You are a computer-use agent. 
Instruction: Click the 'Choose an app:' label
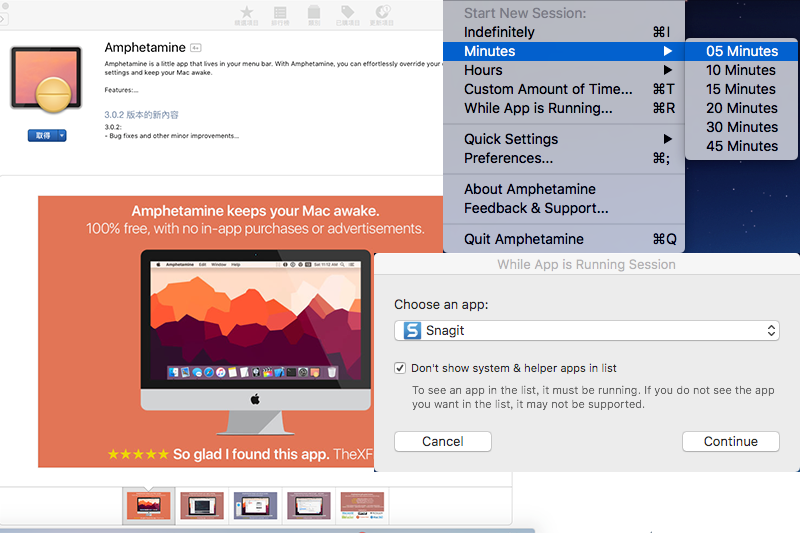tap(441, 304)
